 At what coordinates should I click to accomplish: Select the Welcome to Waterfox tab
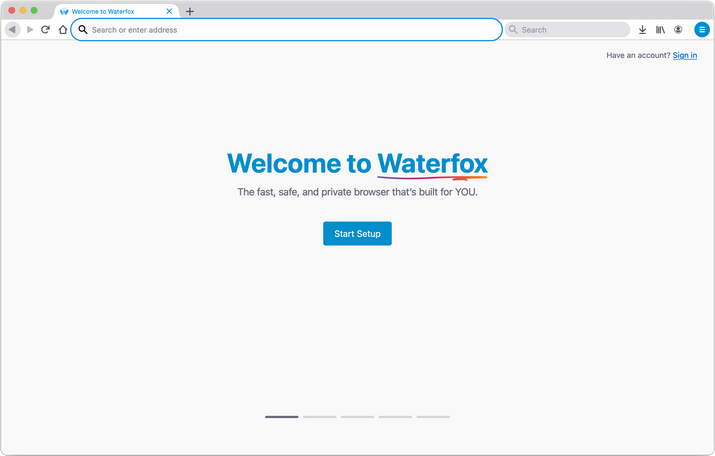pos(117,11)
